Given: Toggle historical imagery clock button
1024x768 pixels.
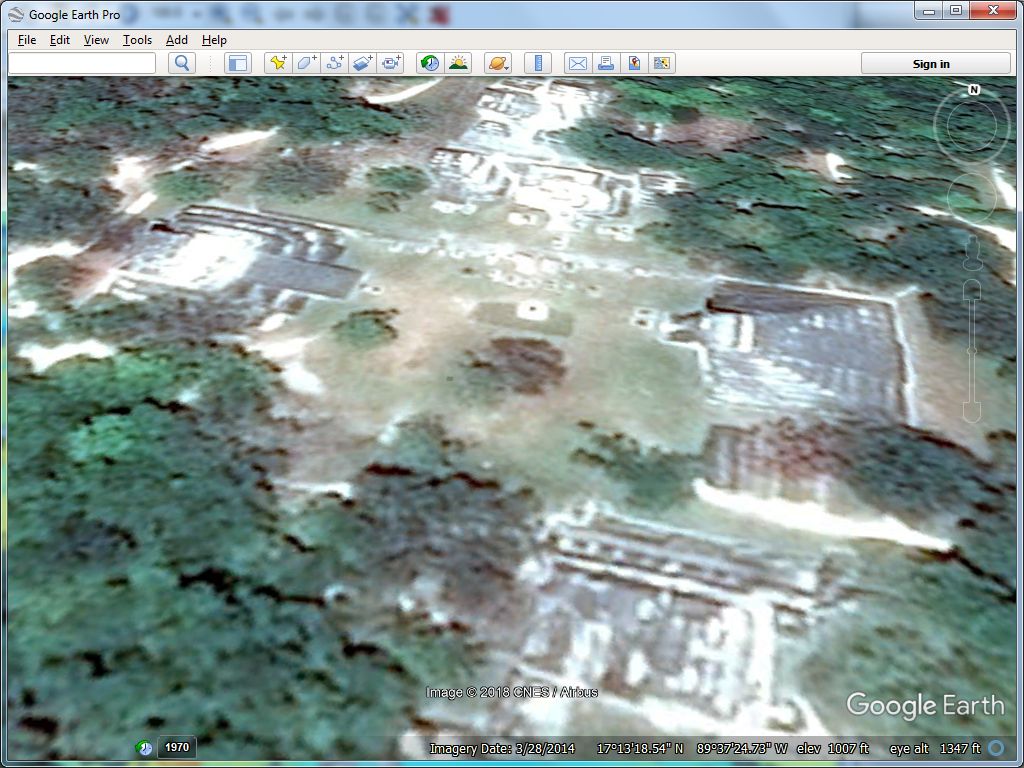Looking at the screenshot, I should [430, 63].
